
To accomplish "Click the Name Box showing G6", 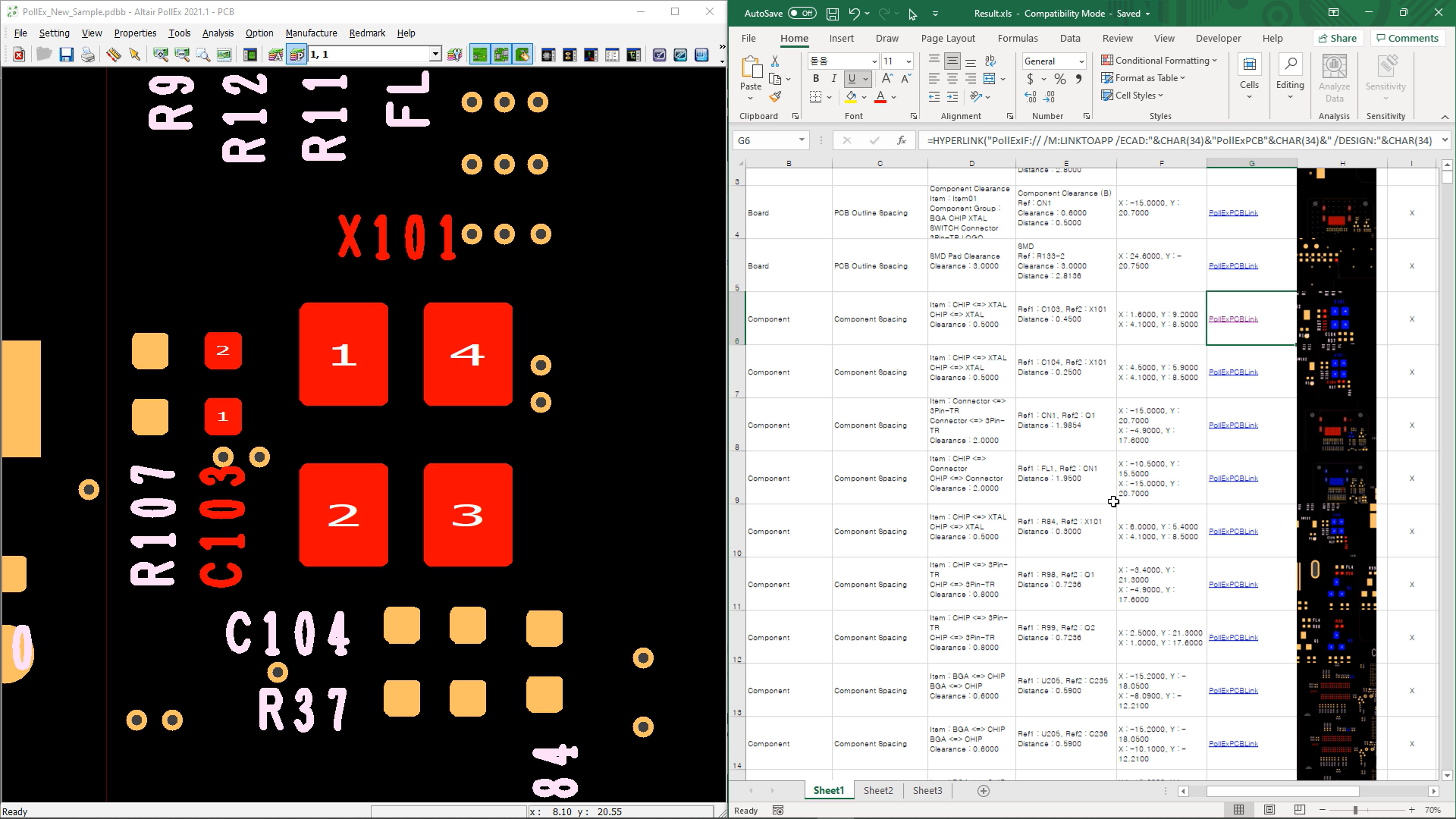I will pyautogui.click(x=764, y=140).
